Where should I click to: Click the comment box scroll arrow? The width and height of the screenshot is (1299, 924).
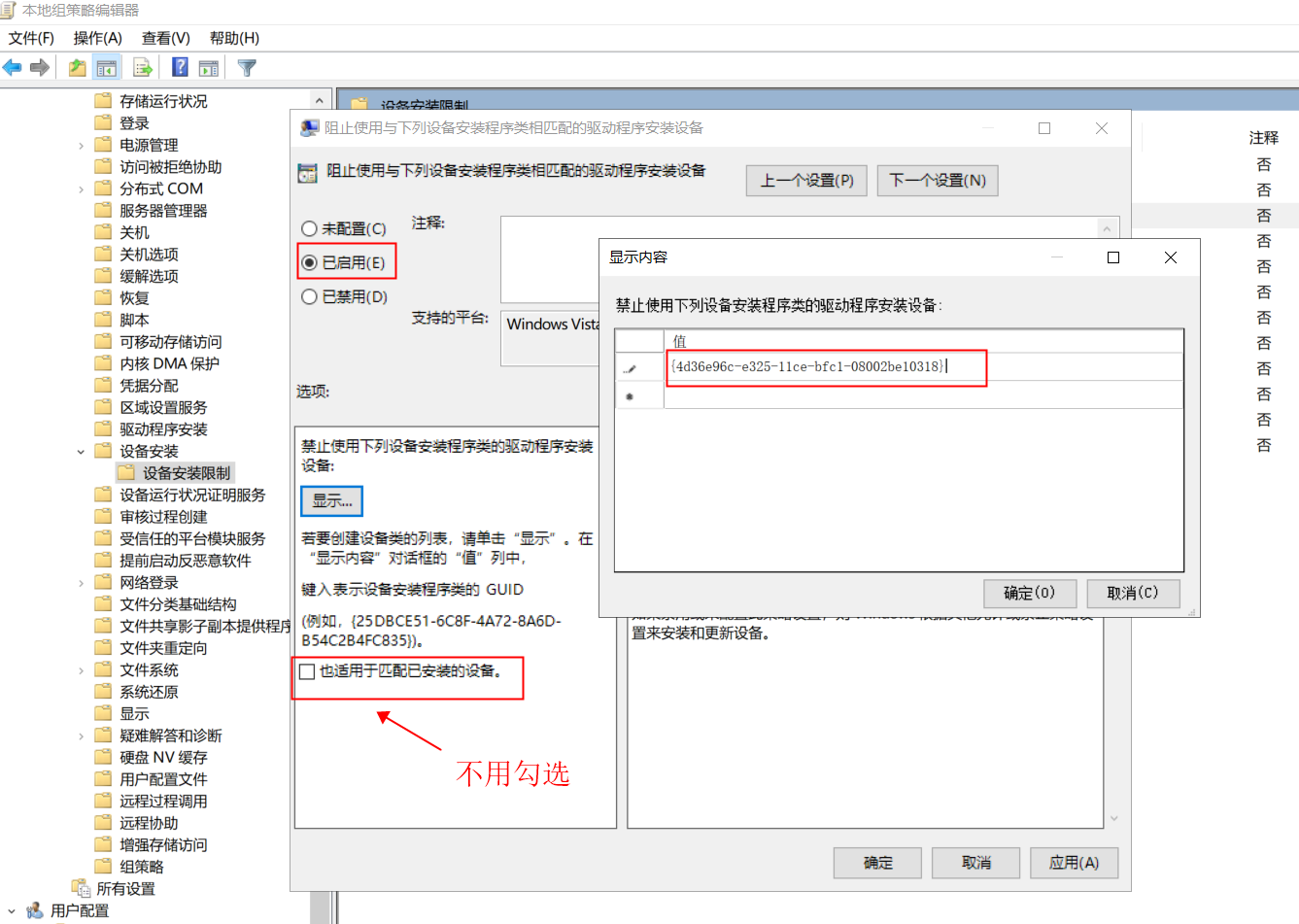(1108, 228)
